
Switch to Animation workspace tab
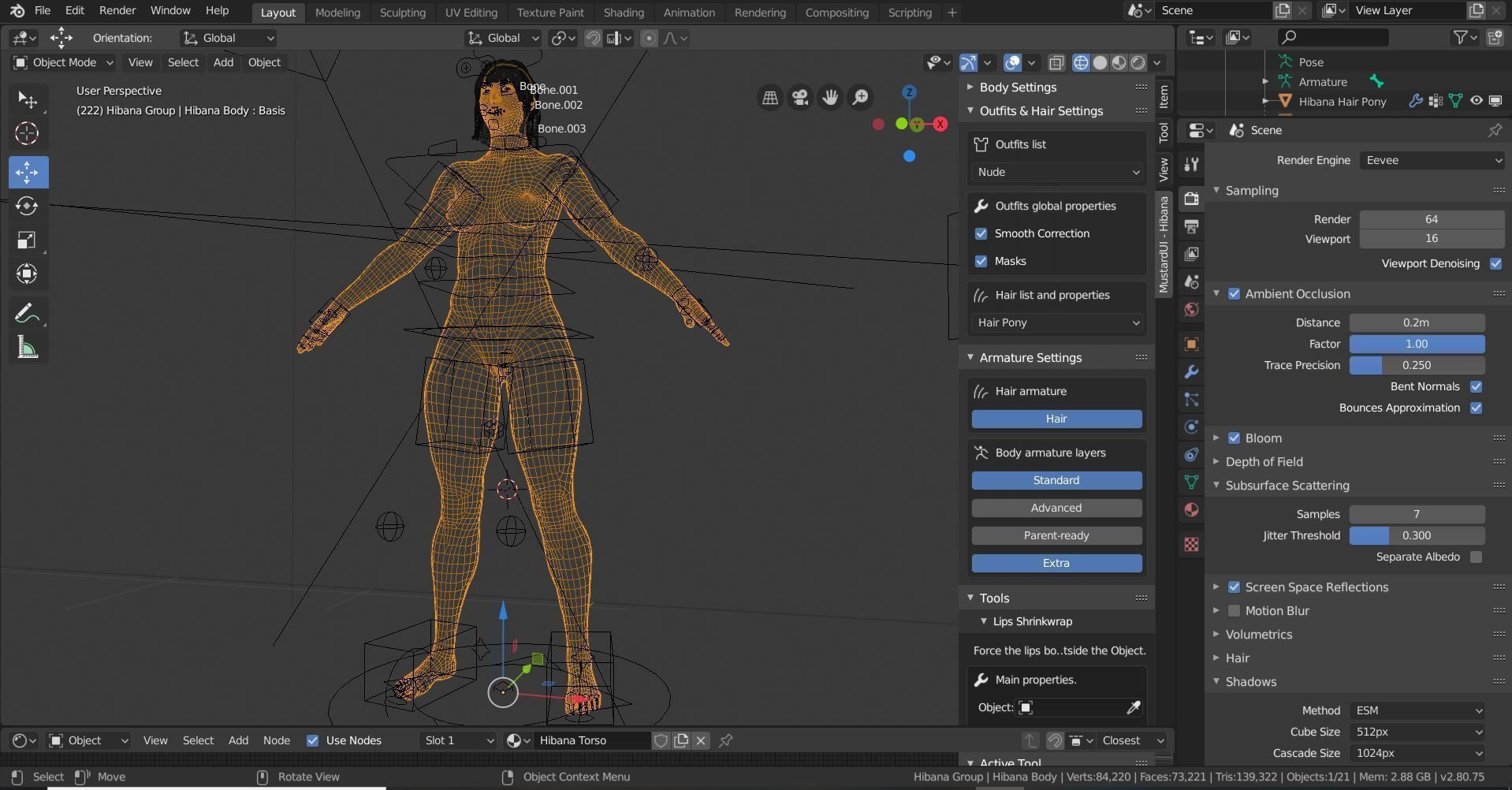689,13
